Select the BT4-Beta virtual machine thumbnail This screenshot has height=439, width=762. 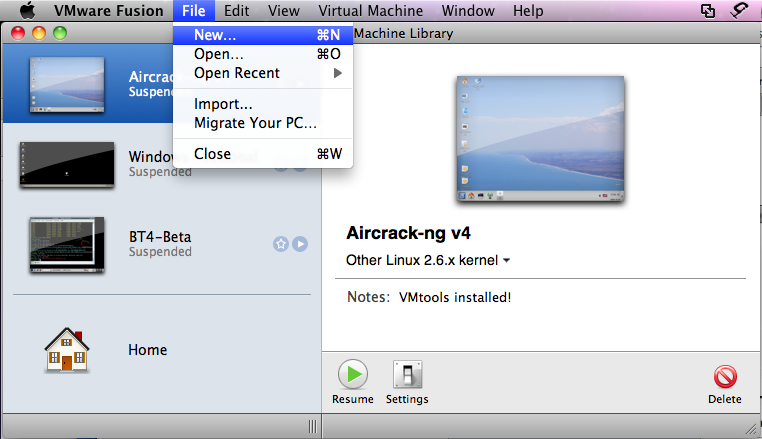[x=67, y=245]
